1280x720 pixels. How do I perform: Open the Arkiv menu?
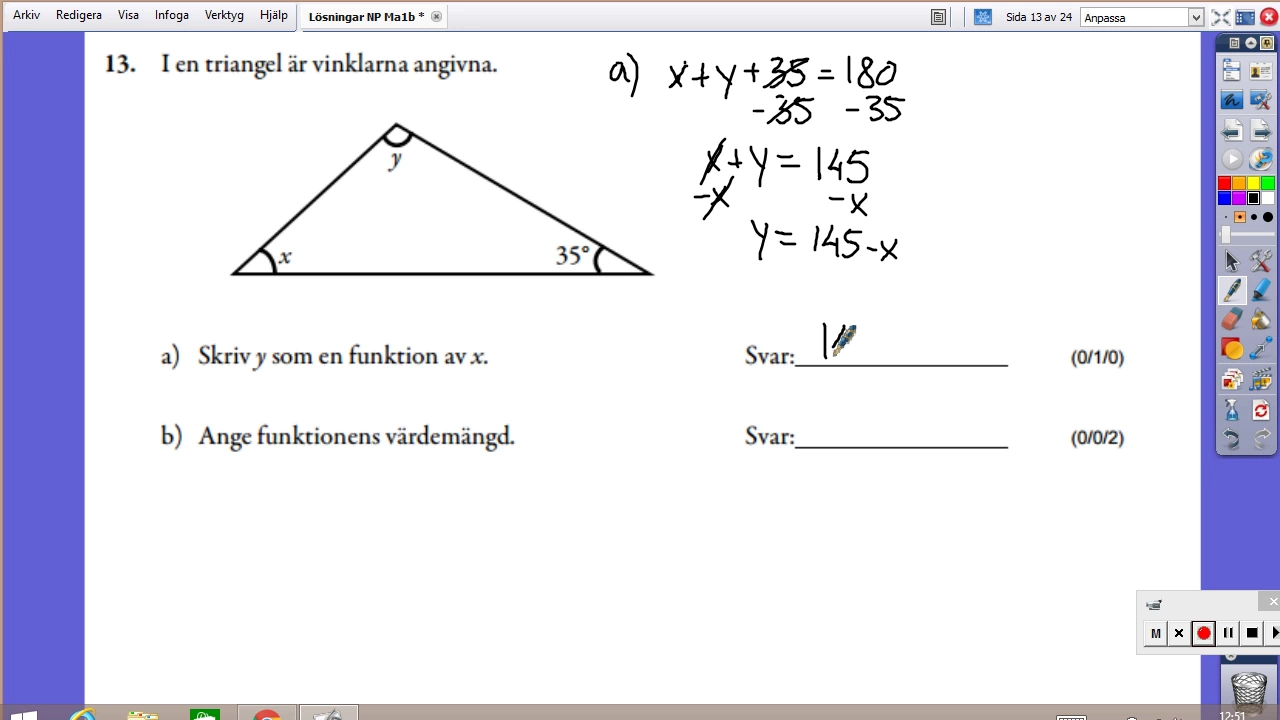tap(26, 15)
